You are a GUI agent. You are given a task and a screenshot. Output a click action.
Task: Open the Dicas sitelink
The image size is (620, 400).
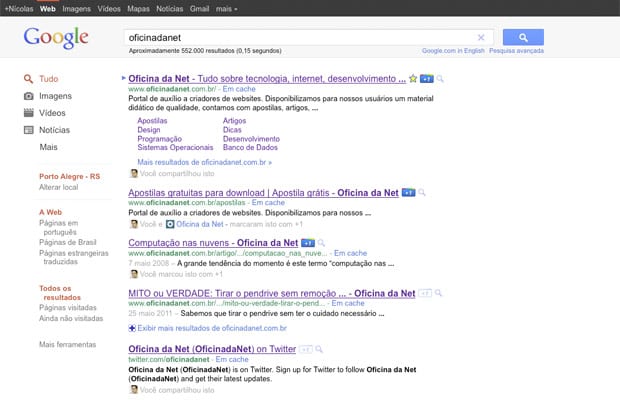(x=232, y=130)
